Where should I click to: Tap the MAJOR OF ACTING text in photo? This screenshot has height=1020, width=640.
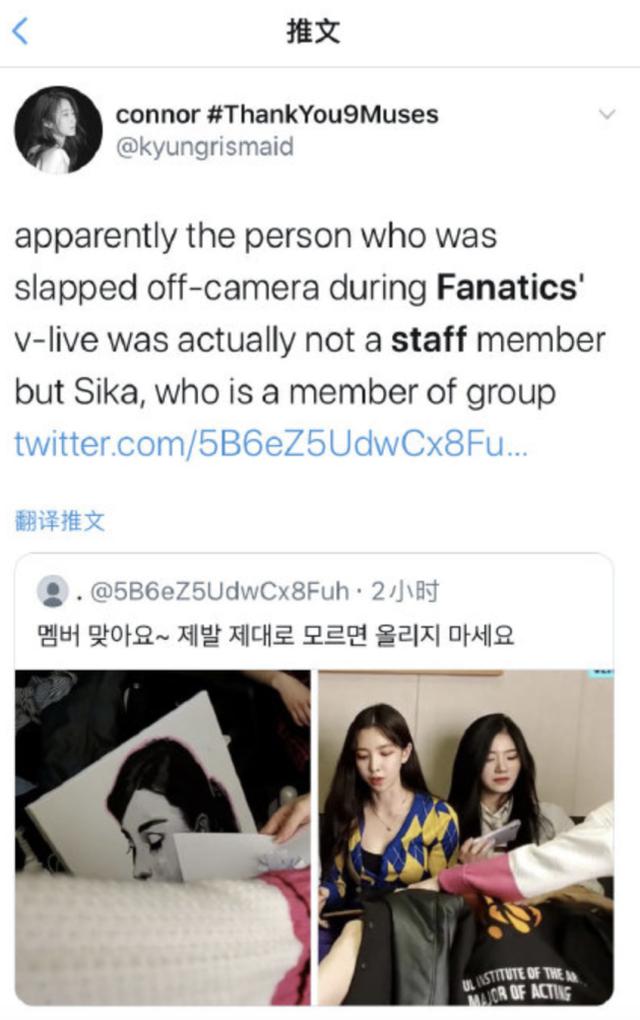coord(518,991)
